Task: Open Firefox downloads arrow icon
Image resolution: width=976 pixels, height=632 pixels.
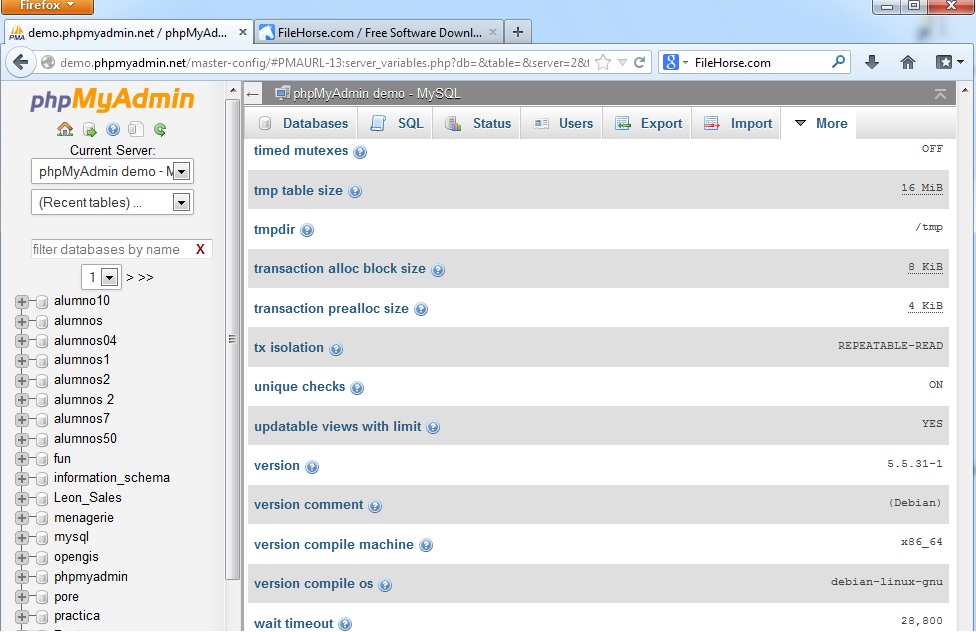Action: tap(872, 62)
